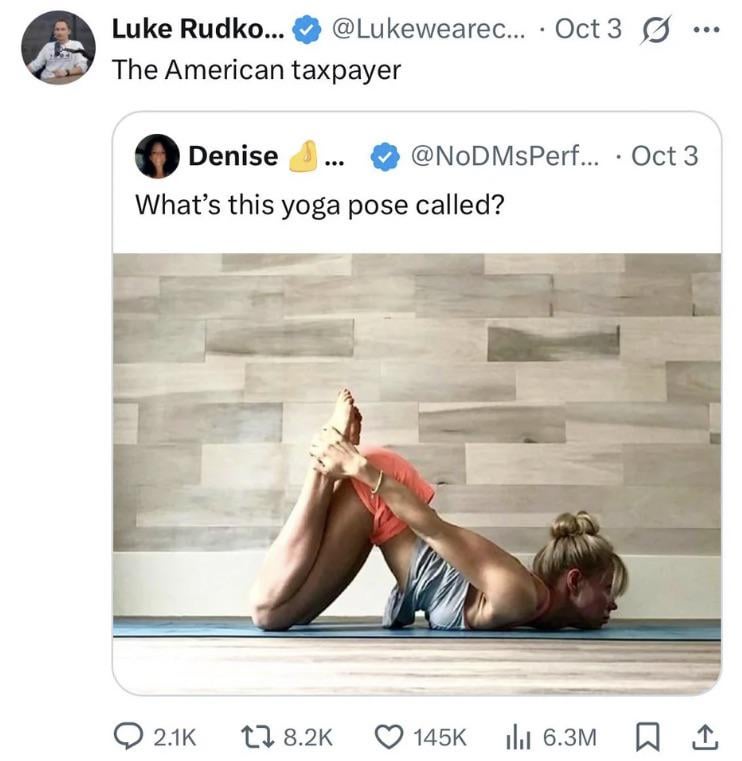Screen dimensions: 742x761
Task: Click the Luke Rudko... display name
Action: (197, 29)
